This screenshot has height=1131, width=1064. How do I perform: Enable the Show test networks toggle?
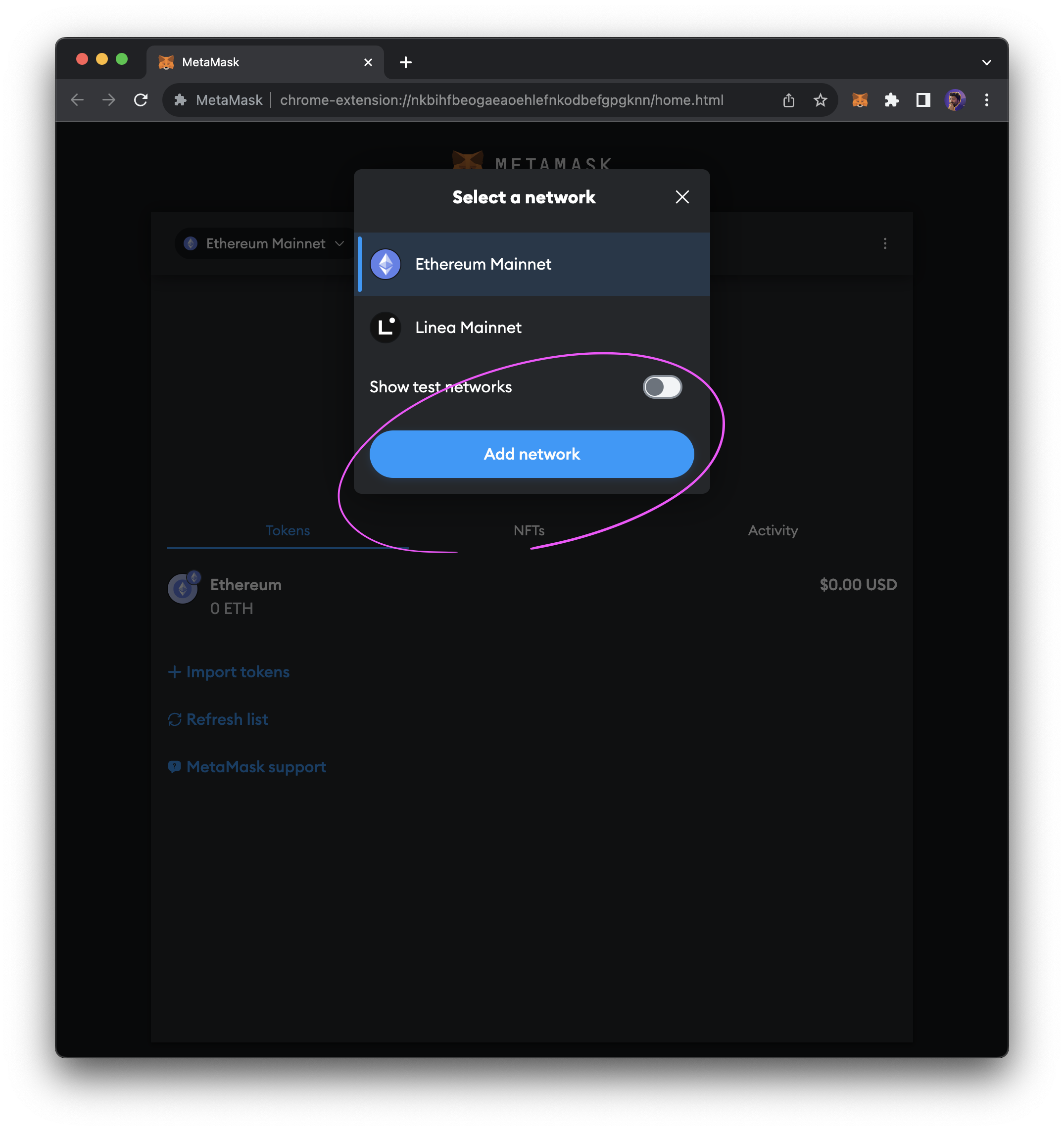[x=662, y=387]
